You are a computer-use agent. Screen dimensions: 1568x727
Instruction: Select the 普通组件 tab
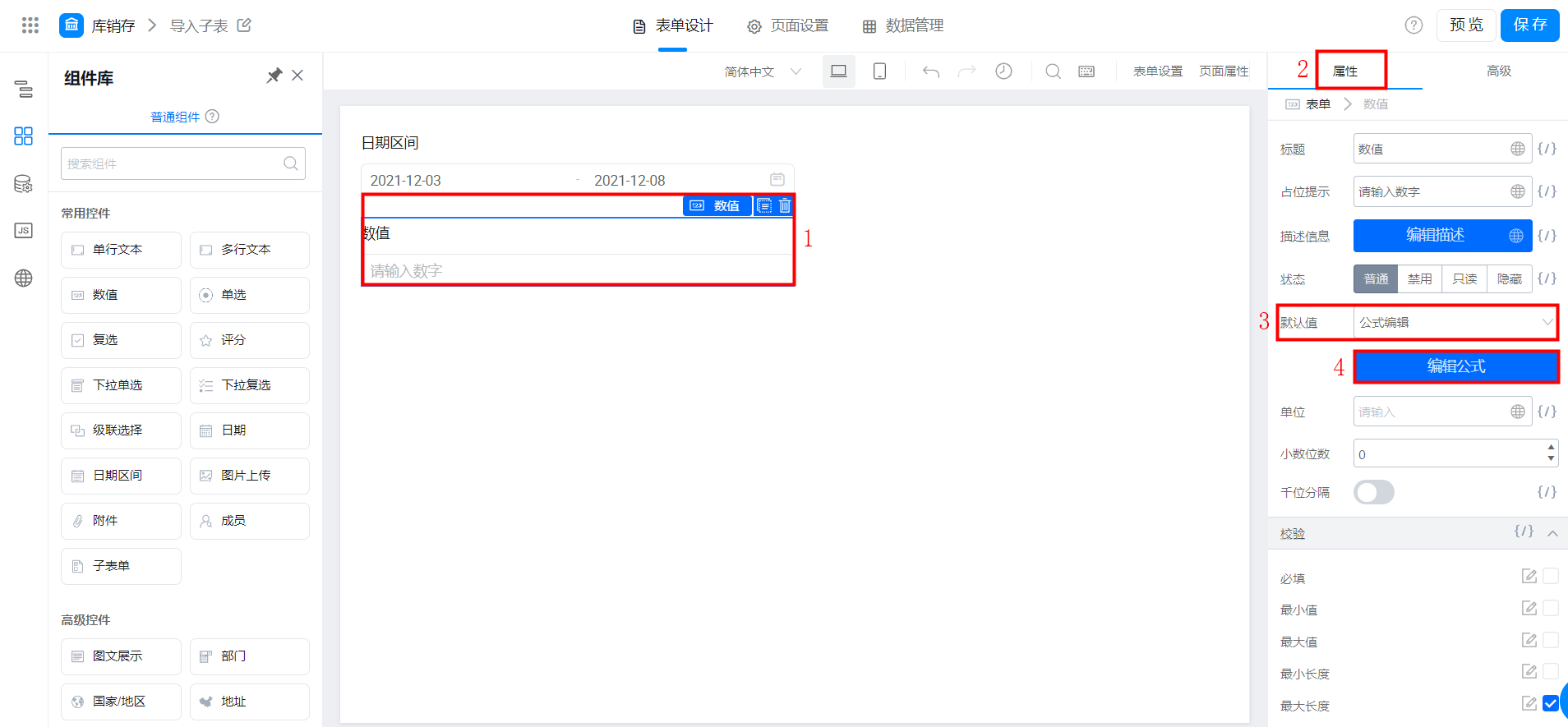coord(175,117)
